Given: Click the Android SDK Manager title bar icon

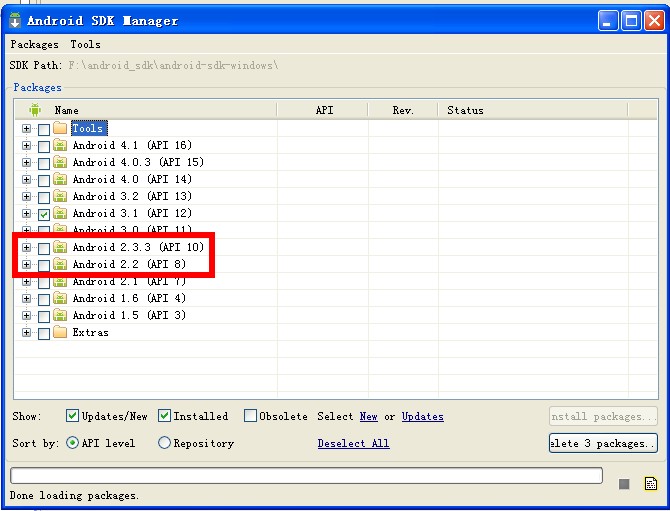Looking at the screenshot, I should (x=15, y=20).
